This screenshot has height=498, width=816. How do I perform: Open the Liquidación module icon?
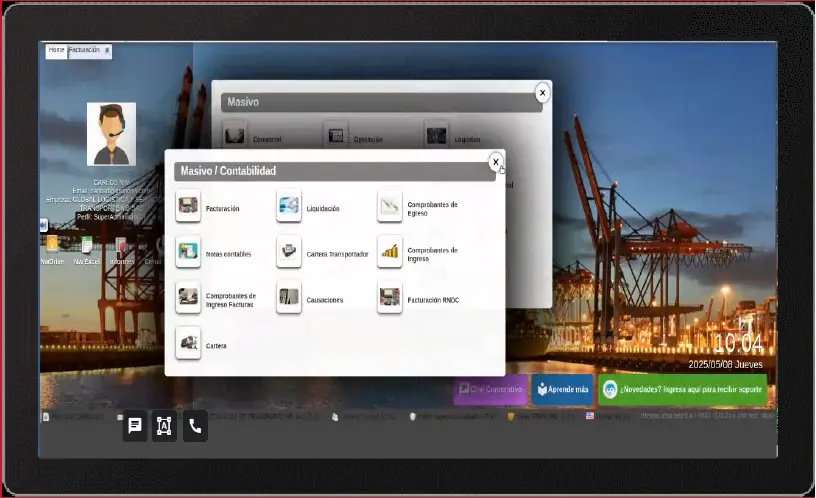pos(289,206)
